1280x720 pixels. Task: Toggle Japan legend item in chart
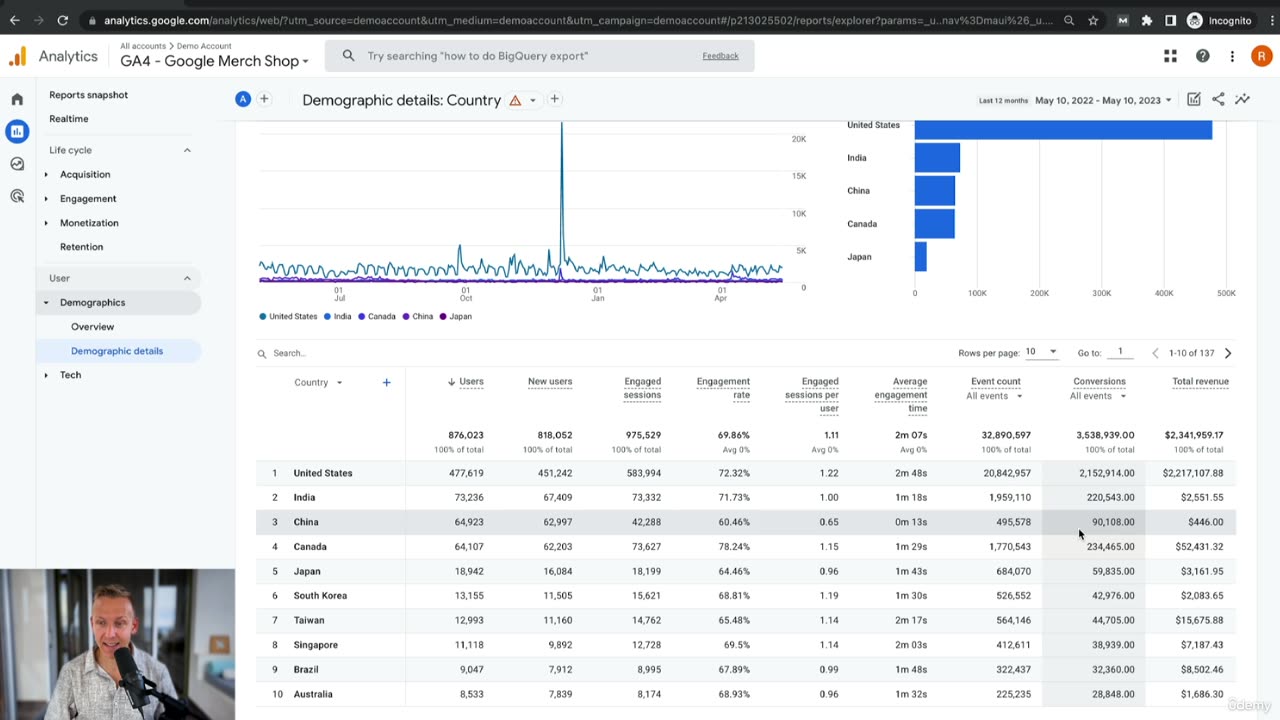click(456, 316)
